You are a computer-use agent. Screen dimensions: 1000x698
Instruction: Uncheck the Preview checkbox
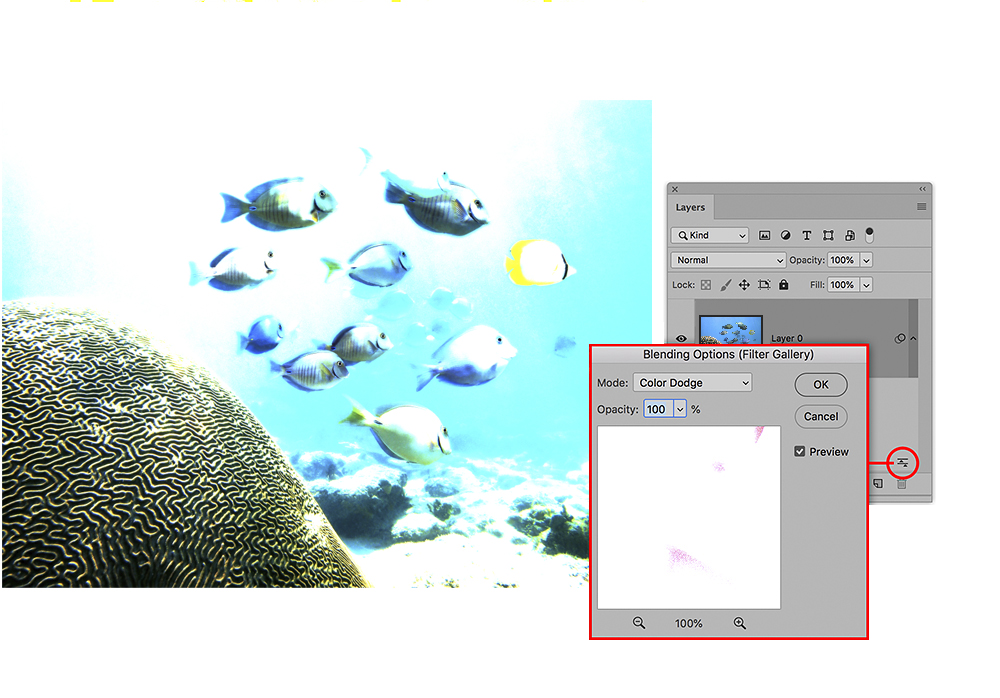coord(800,452)
